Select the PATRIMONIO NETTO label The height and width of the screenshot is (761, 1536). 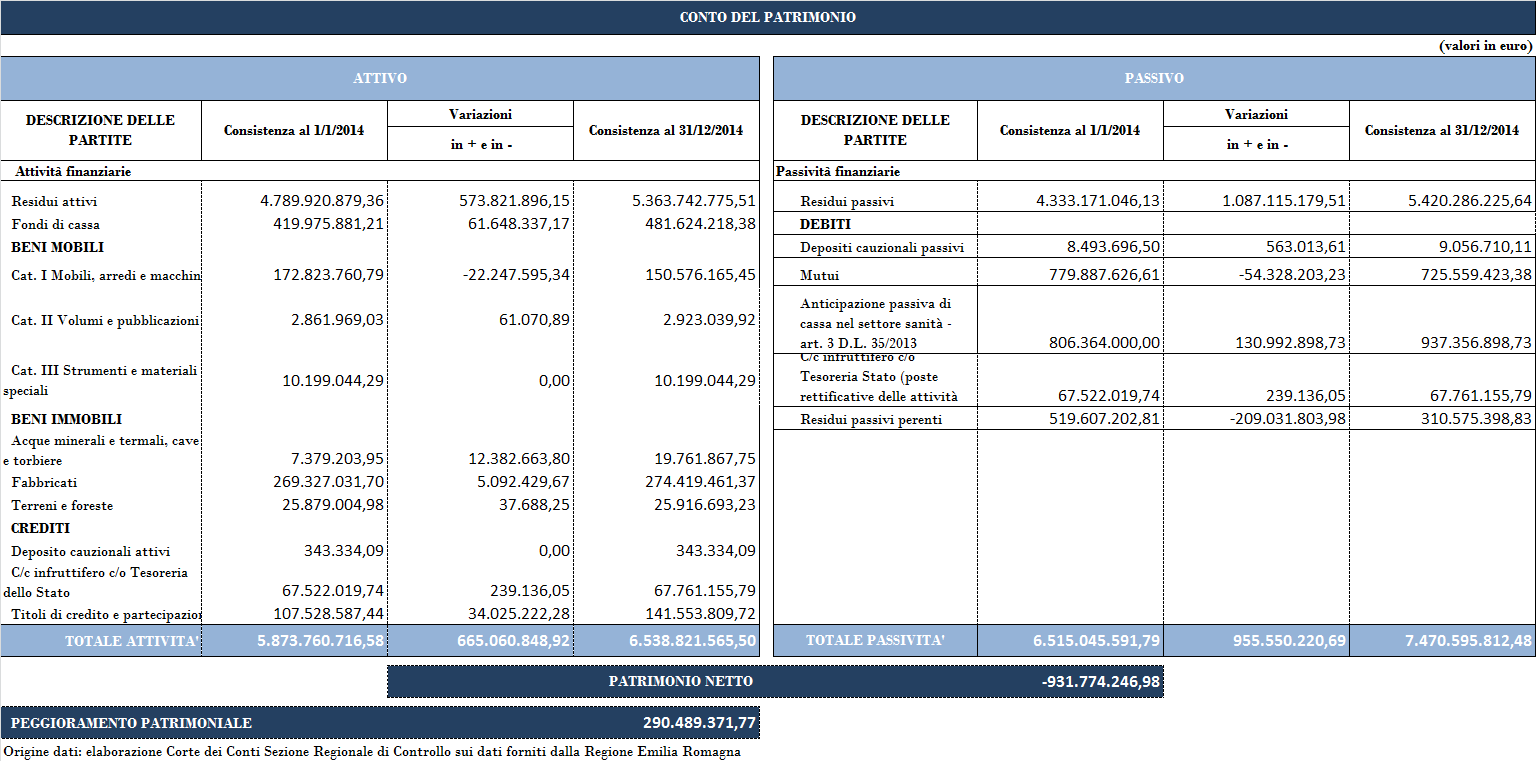(681, 682)
